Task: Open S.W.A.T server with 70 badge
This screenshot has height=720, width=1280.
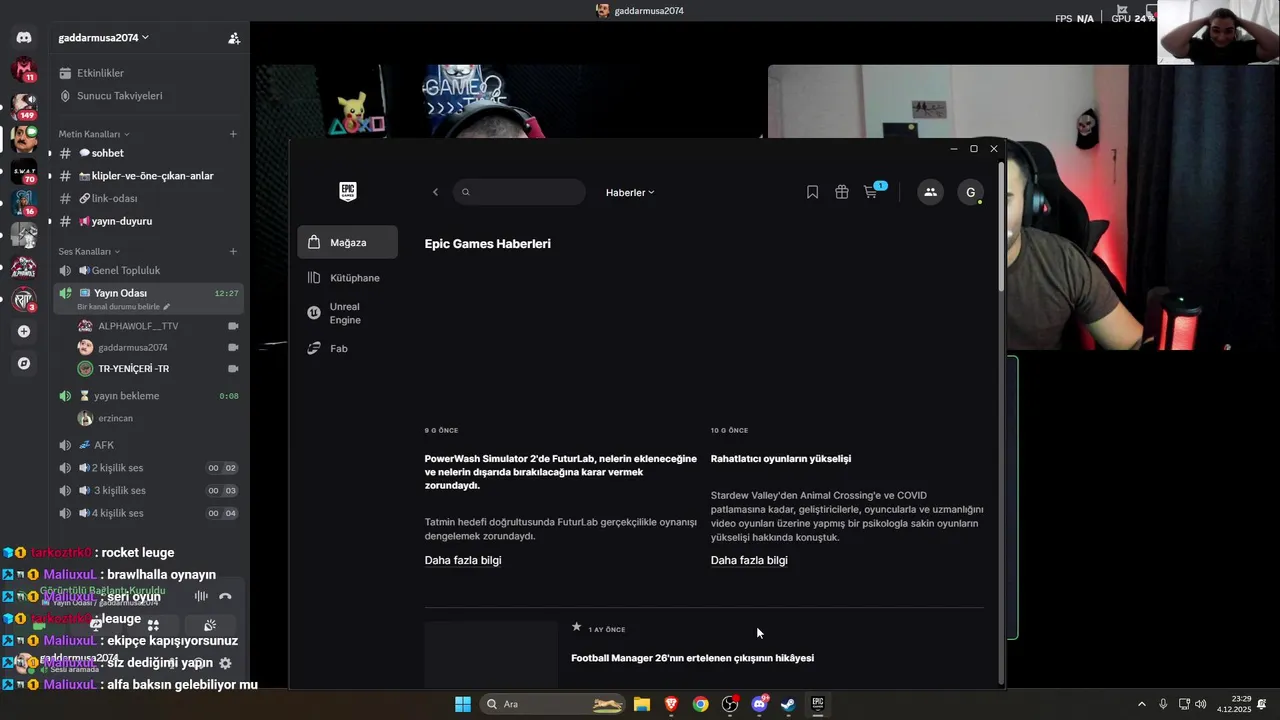Action: coord(24,171)
